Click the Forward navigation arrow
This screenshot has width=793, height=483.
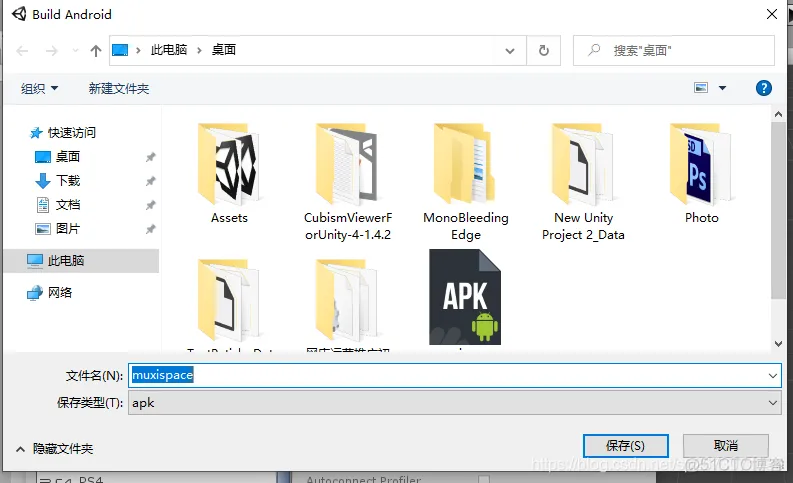[52, 51]
